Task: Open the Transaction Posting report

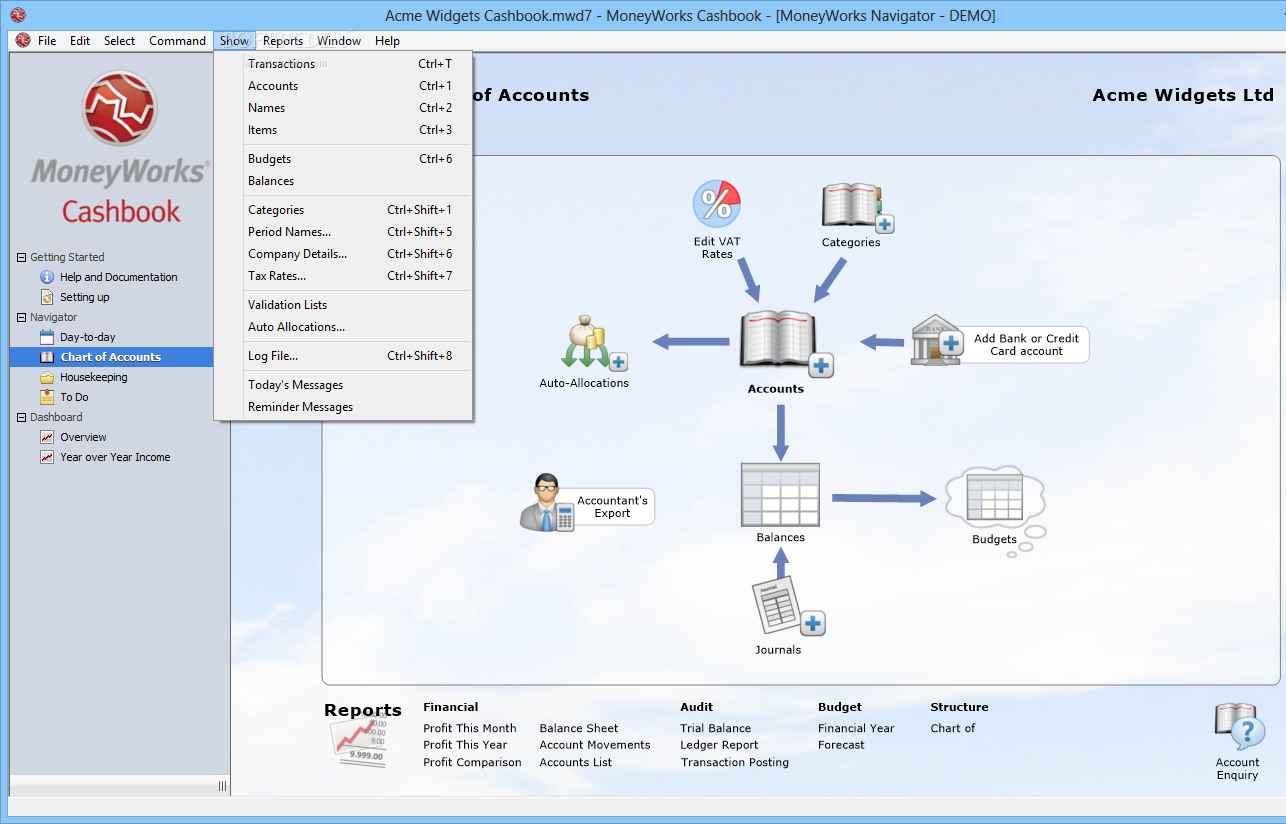Action: coord(735,762)
